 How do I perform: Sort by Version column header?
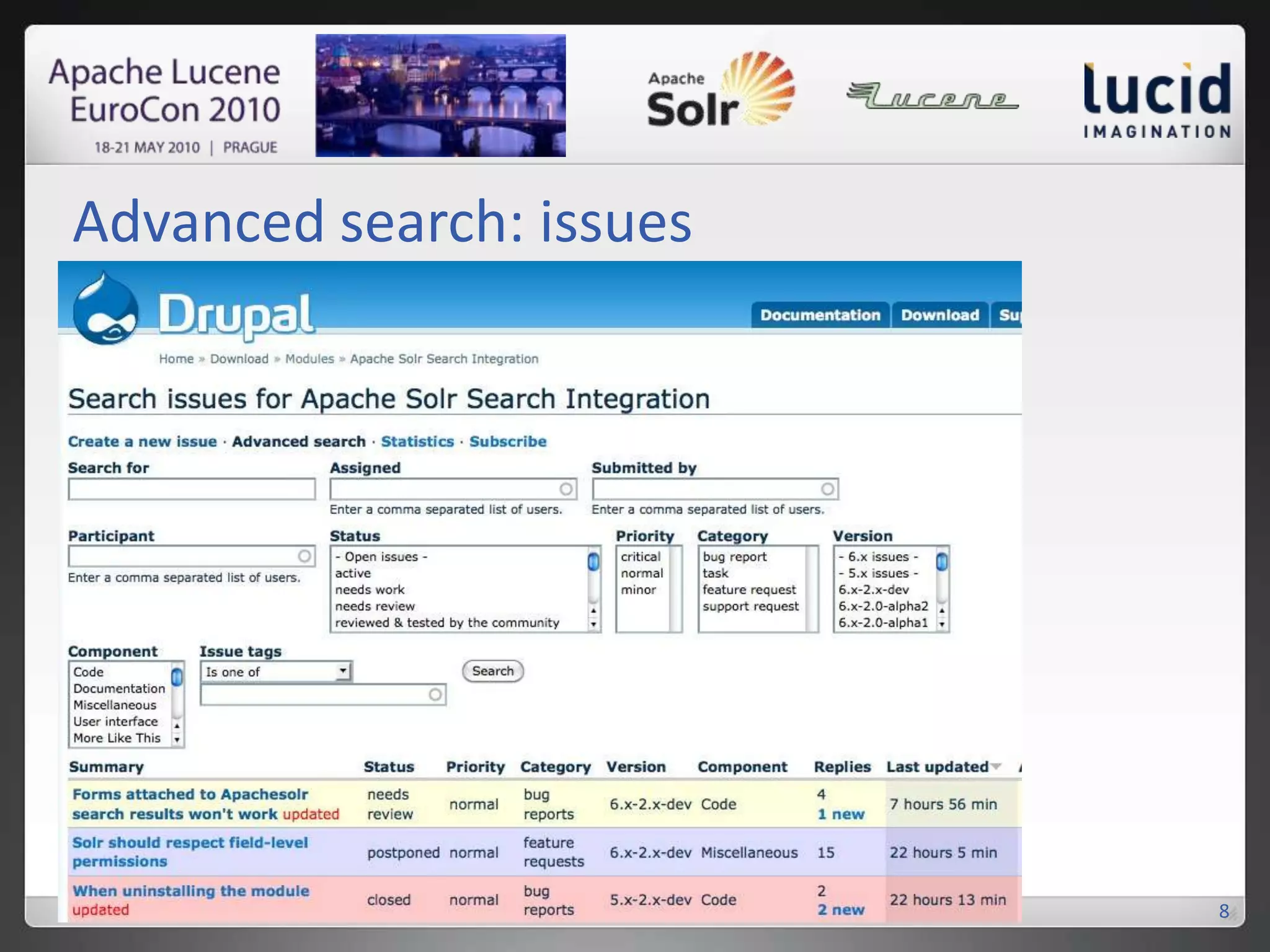(x=636, y=767)
